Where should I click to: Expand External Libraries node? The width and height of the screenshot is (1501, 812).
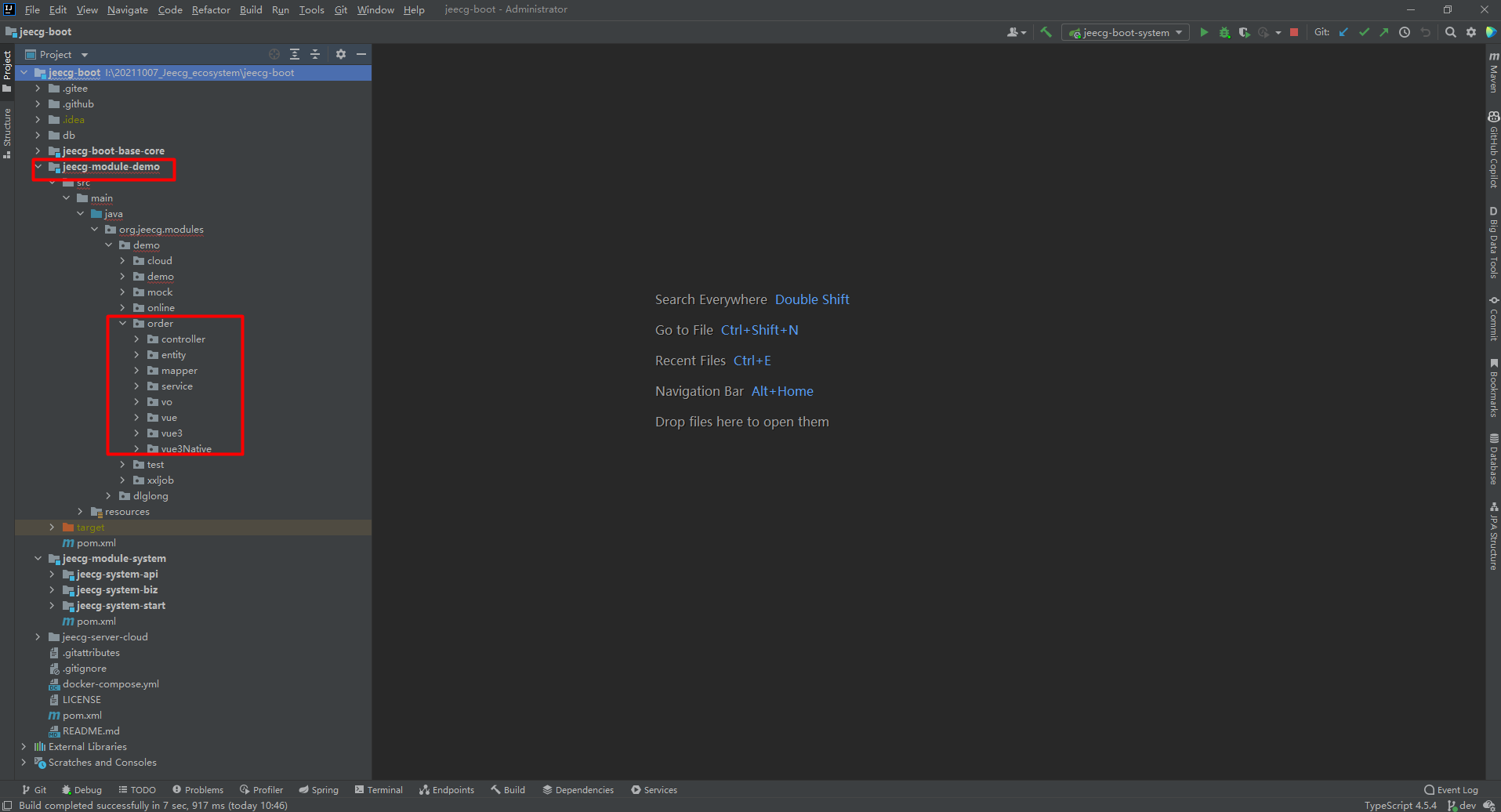24,746
